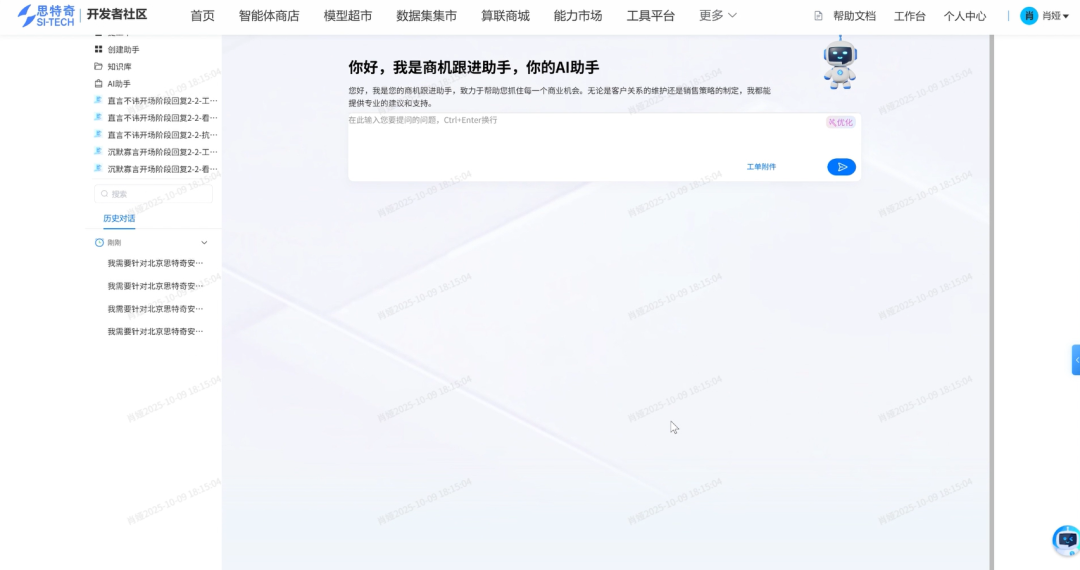
Task: Select assistant 直言不讳开场阶段回复2-2-工…
Action: tap(156, 101)
